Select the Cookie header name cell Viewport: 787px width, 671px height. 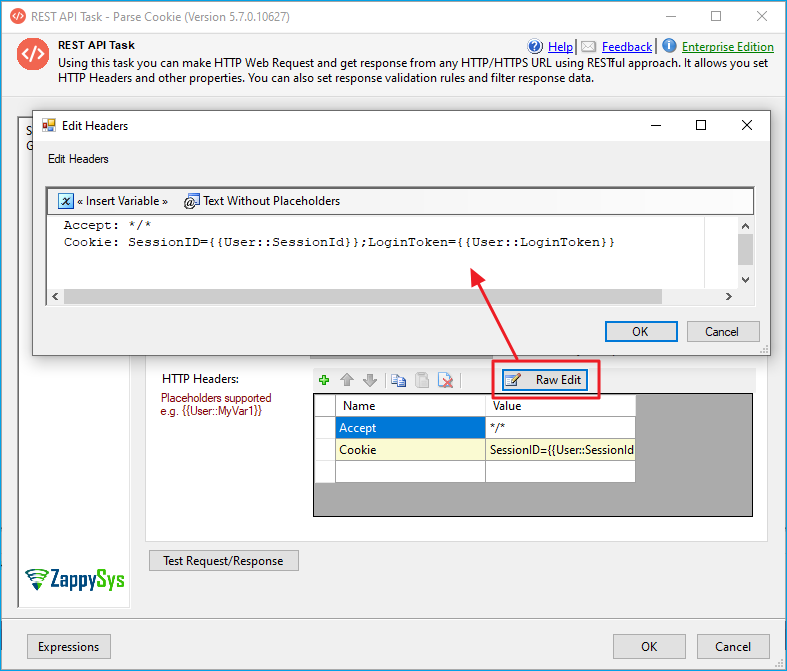coord(410,450)
